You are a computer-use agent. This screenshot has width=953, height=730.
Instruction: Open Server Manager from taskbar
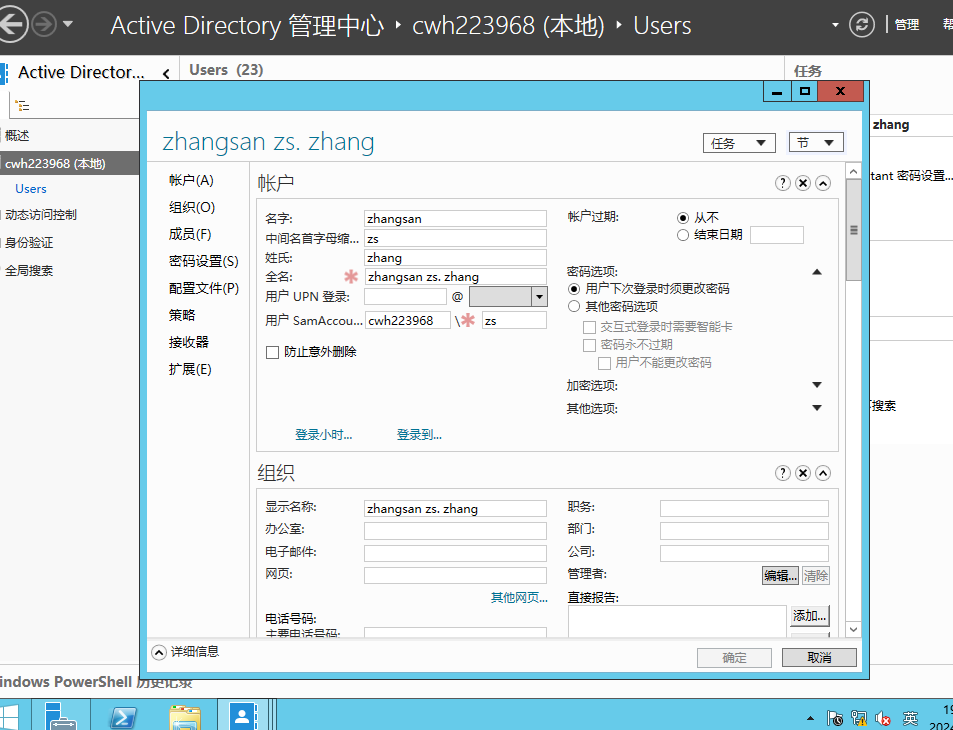(x=61, y=715)
